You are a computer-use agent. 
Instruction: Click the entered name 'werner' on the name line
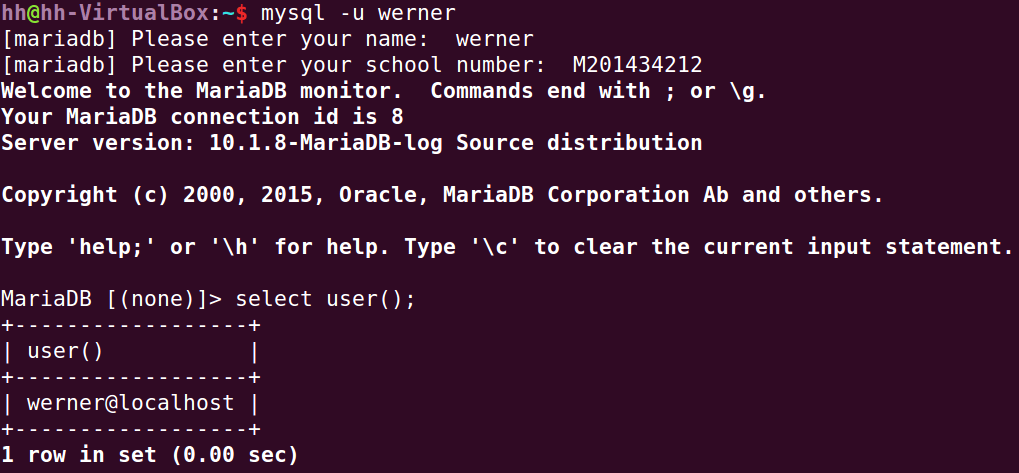(494, 40)
